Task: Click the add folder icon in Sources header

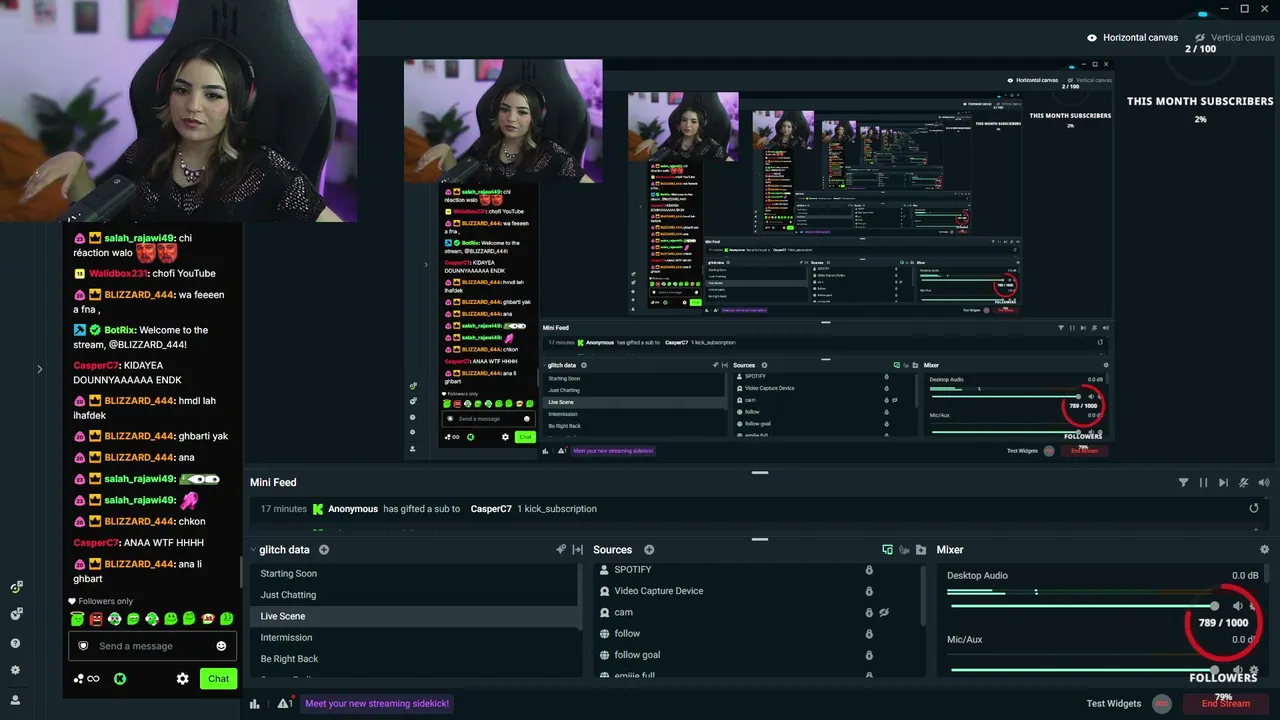Action: [x=921, y=550]
